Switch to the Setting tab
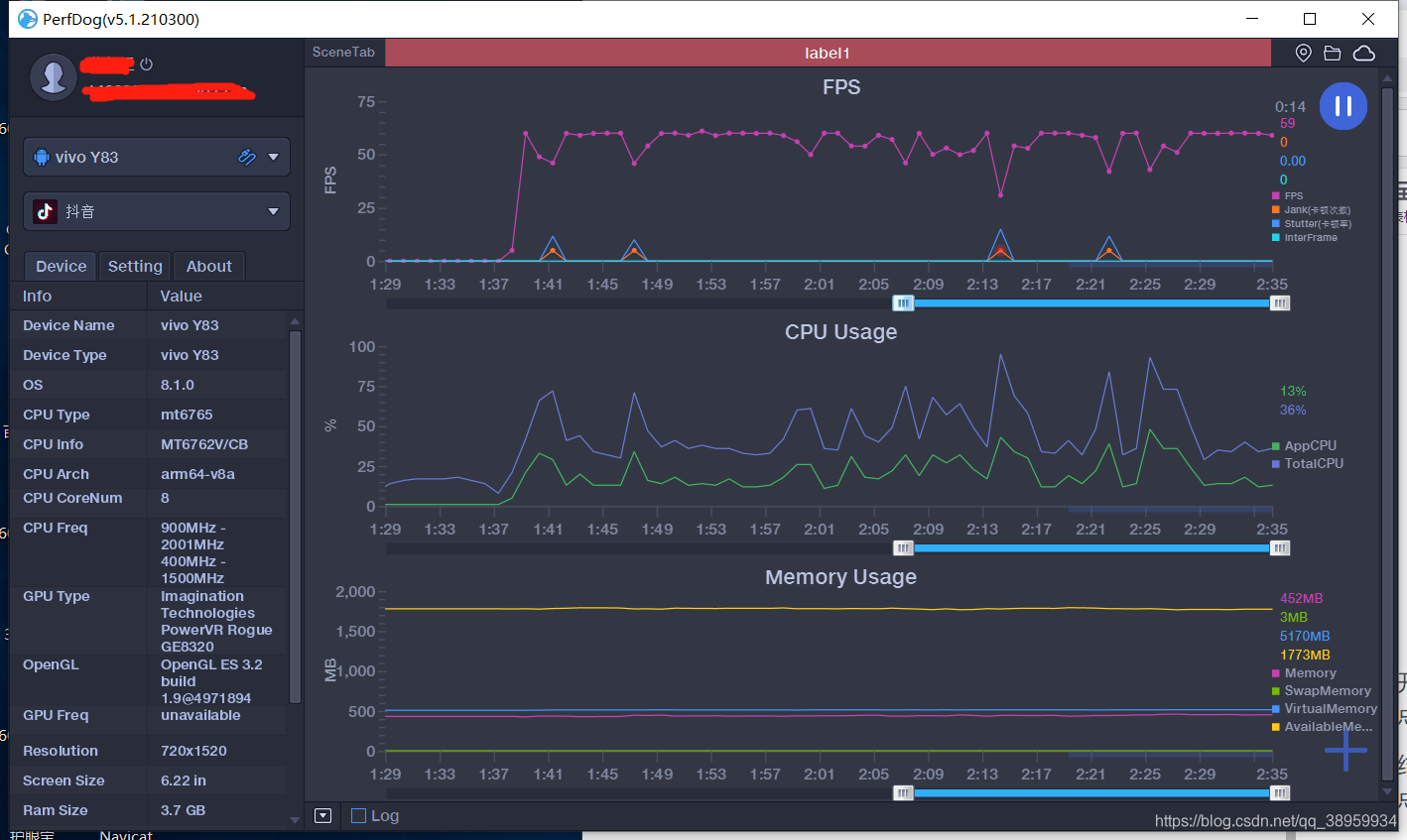This screenshot has width=1407, height=840. coord(135,266)
